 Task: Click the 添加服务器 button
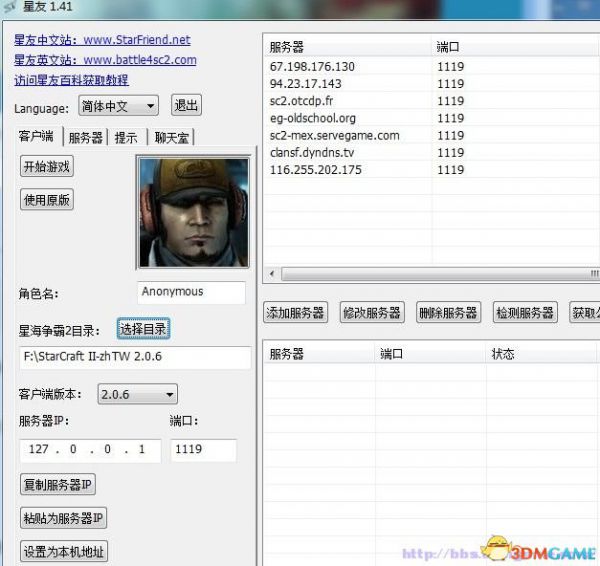[x=296, y=313]
